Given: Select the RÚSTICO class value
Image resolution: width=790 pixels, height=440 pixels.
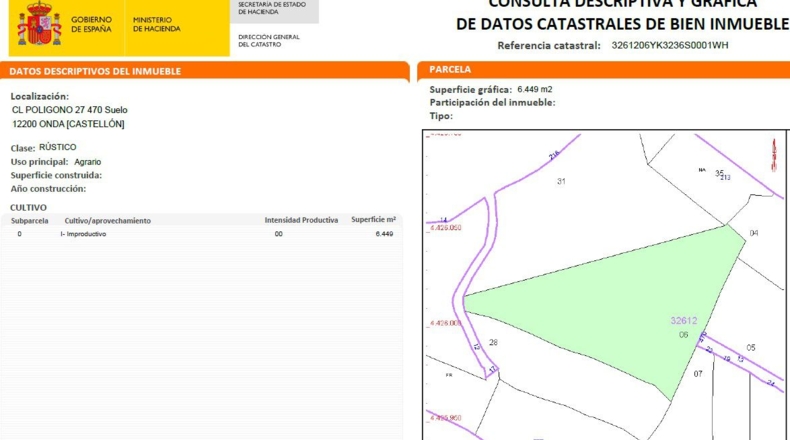Looking at the screenshot, I should tap(58, 147).
